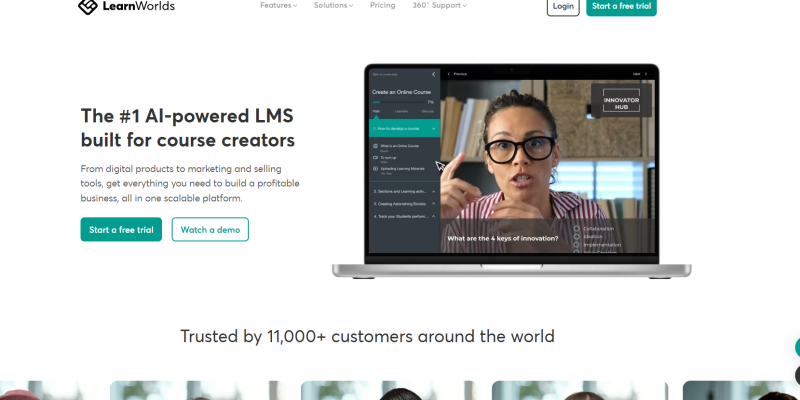Click the Previous arrow in the course player
This screenshot has height=400, width=800.
point(449,74)
